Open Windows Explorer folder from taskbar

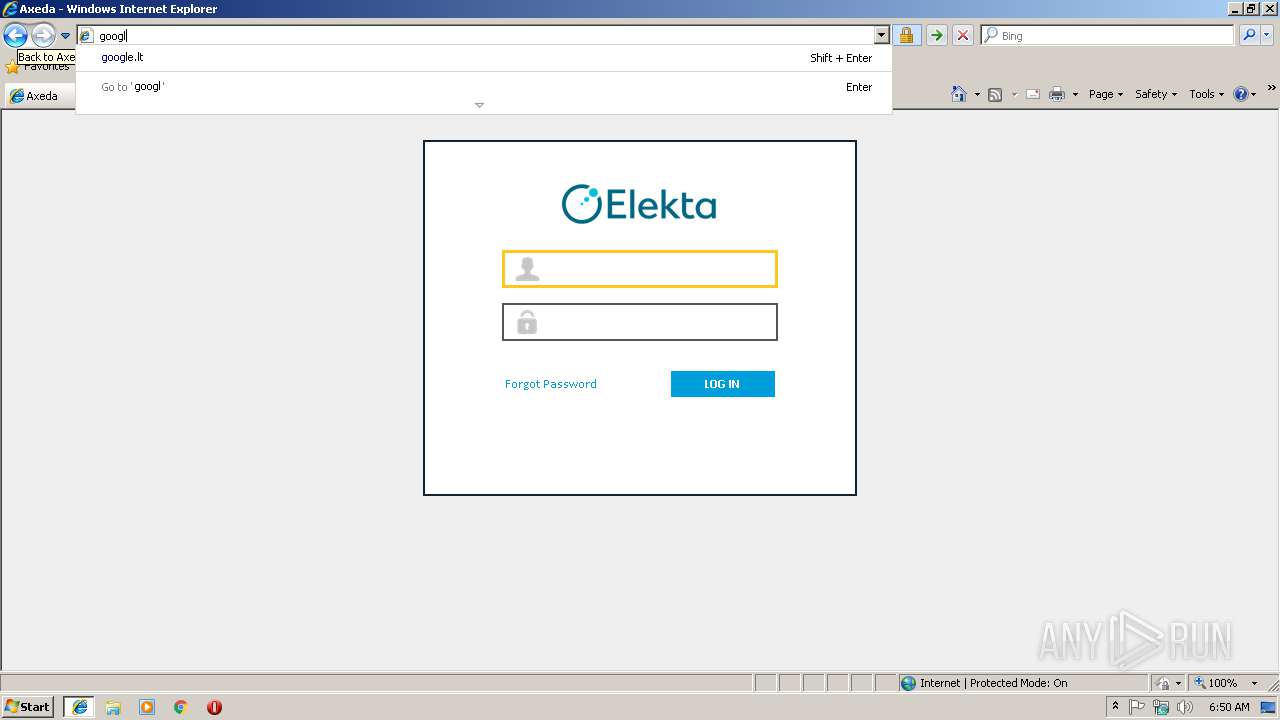[113, 707]
